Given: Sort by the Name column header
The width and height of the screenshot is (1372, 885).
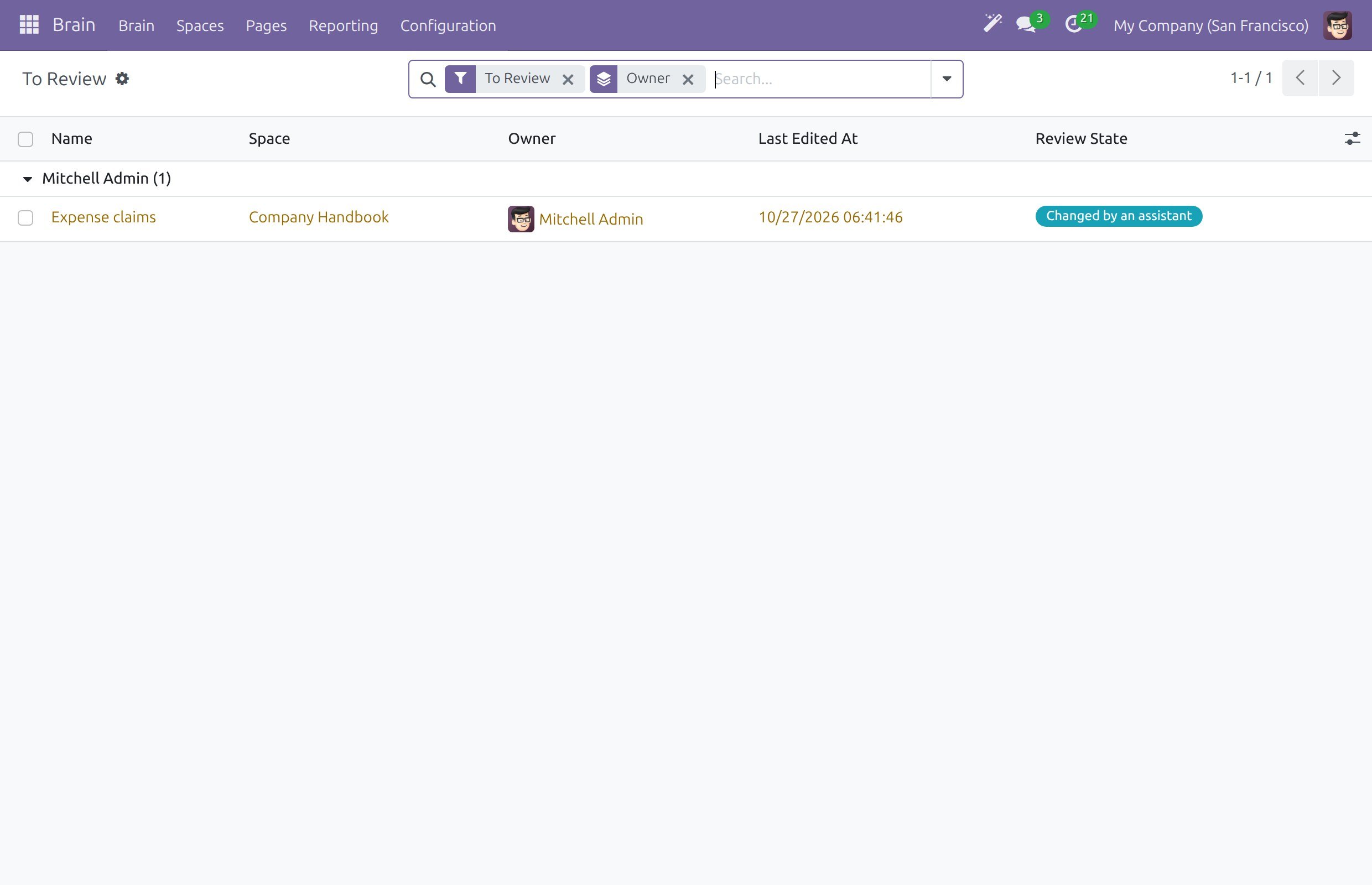Looking at the screenshot, I should tap(72, 138).
